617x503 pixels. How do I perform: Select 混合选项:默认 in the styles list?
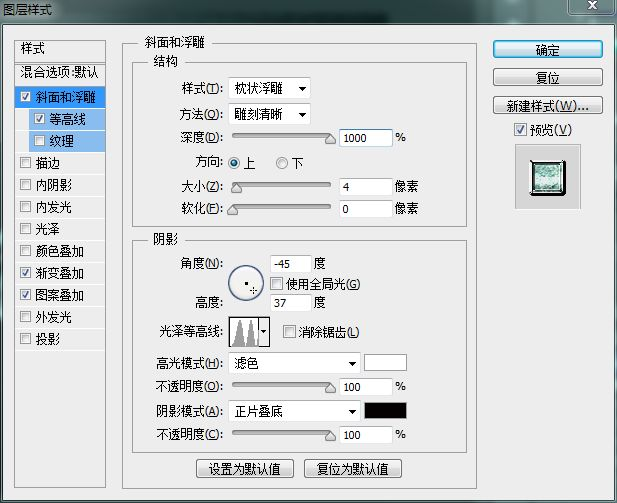coord(60,73)
